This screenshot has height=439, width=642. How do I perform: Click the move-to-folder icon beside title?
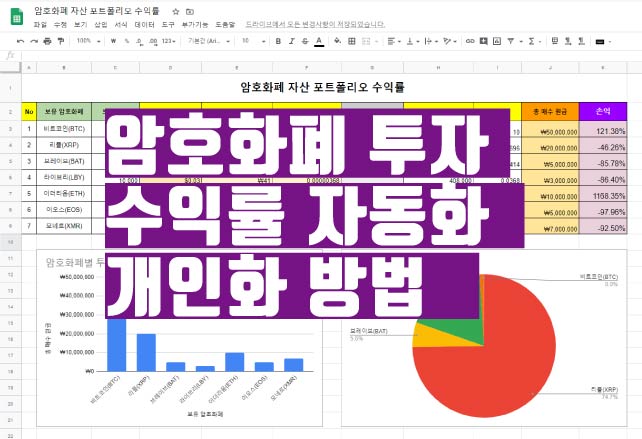click(190, 11)
